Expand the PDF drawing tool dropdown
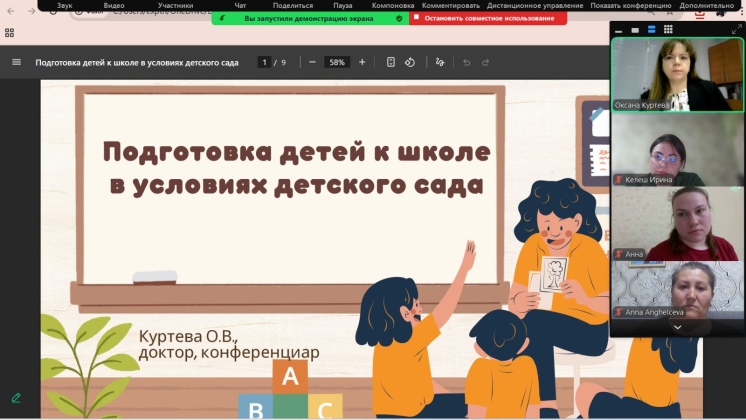The image size is (746, 420). [x=440, y=62]
